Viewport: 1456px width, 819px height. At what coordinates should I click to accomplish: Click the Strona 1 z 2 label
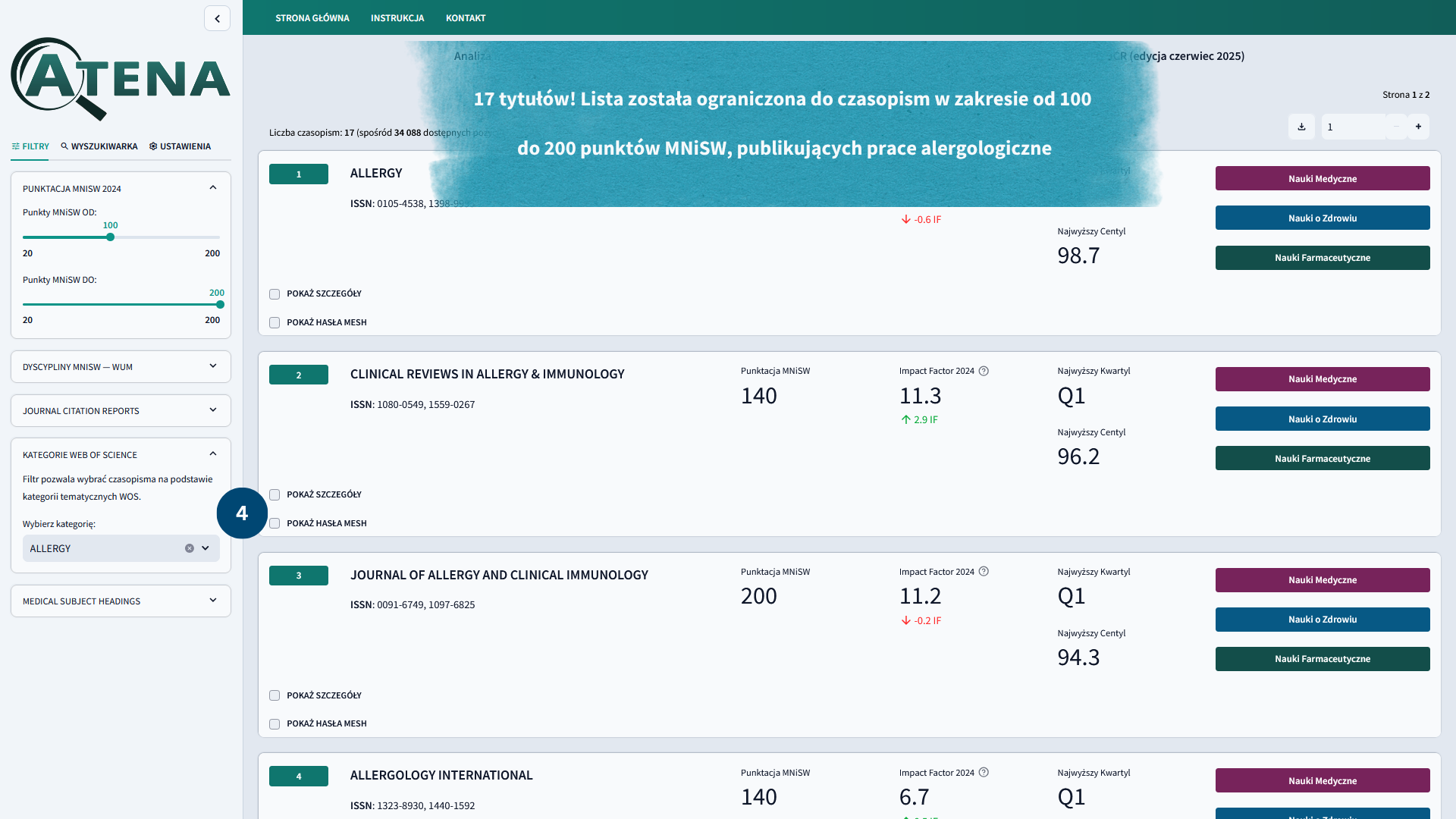(x=1405, y=95)
